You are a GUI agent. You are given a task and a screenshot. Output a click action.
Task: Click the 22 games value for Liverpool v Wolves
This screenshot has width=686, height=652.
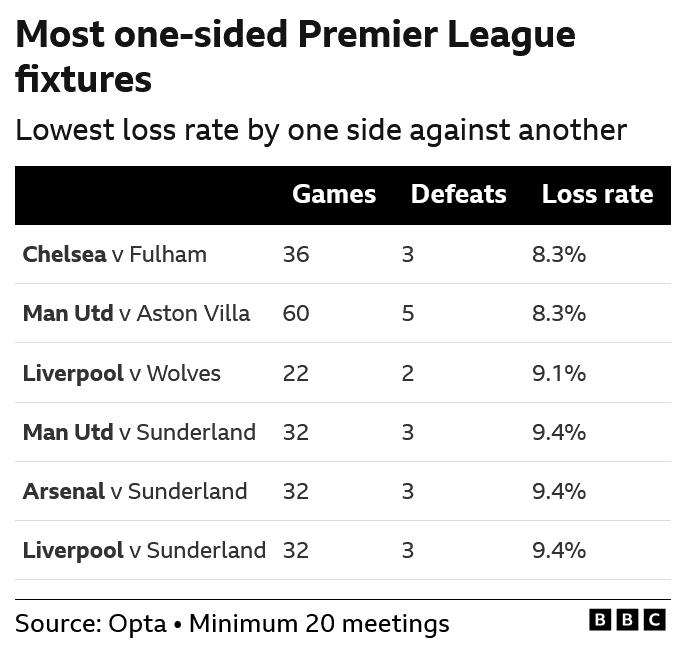[x=296, y=373]
